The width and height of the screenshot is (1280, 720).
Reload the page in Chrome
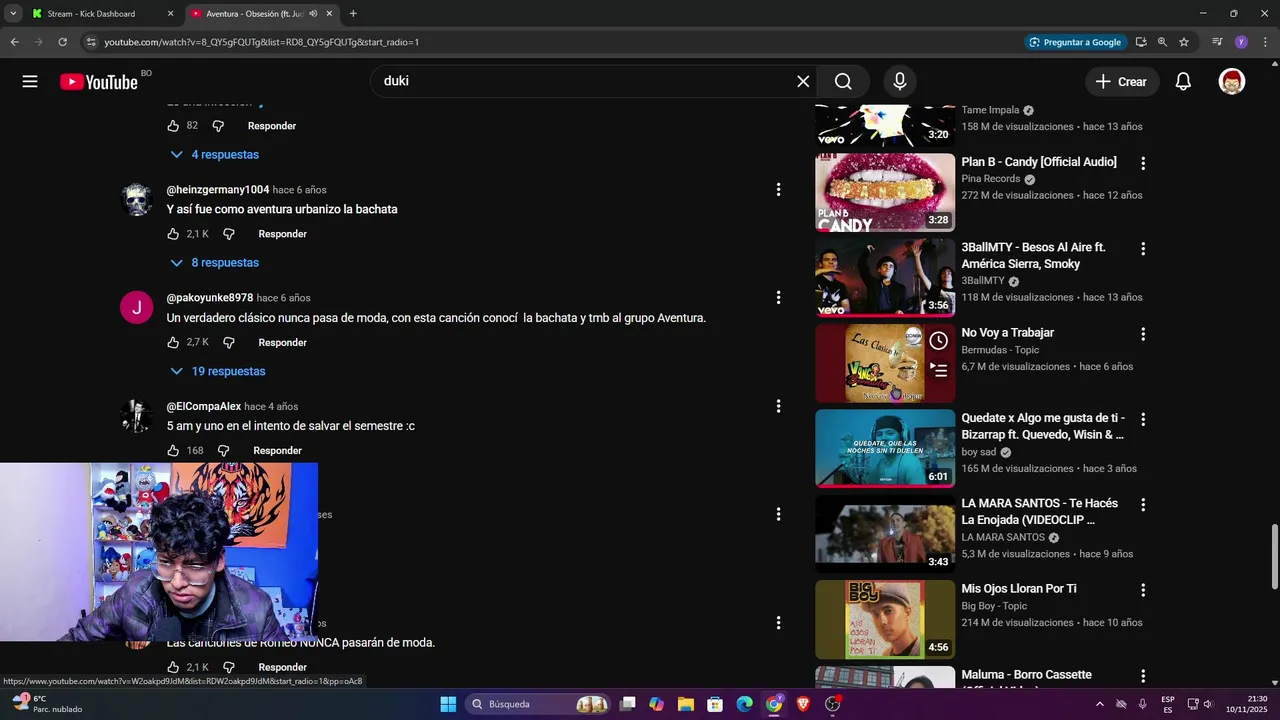click(62, 42)
